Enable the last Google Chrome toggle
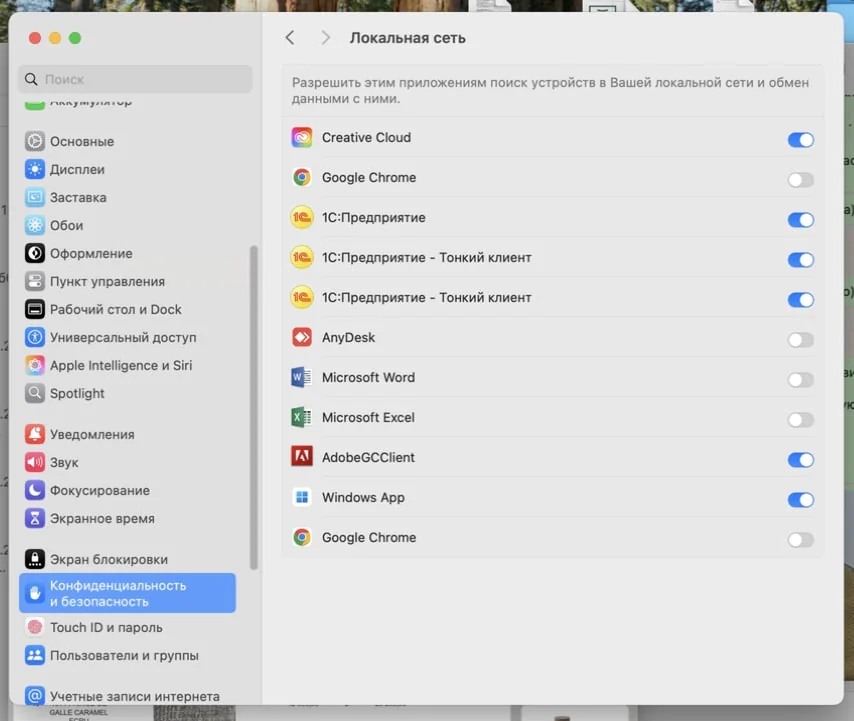The image size is (854, 721). click(x=801, y=540)
